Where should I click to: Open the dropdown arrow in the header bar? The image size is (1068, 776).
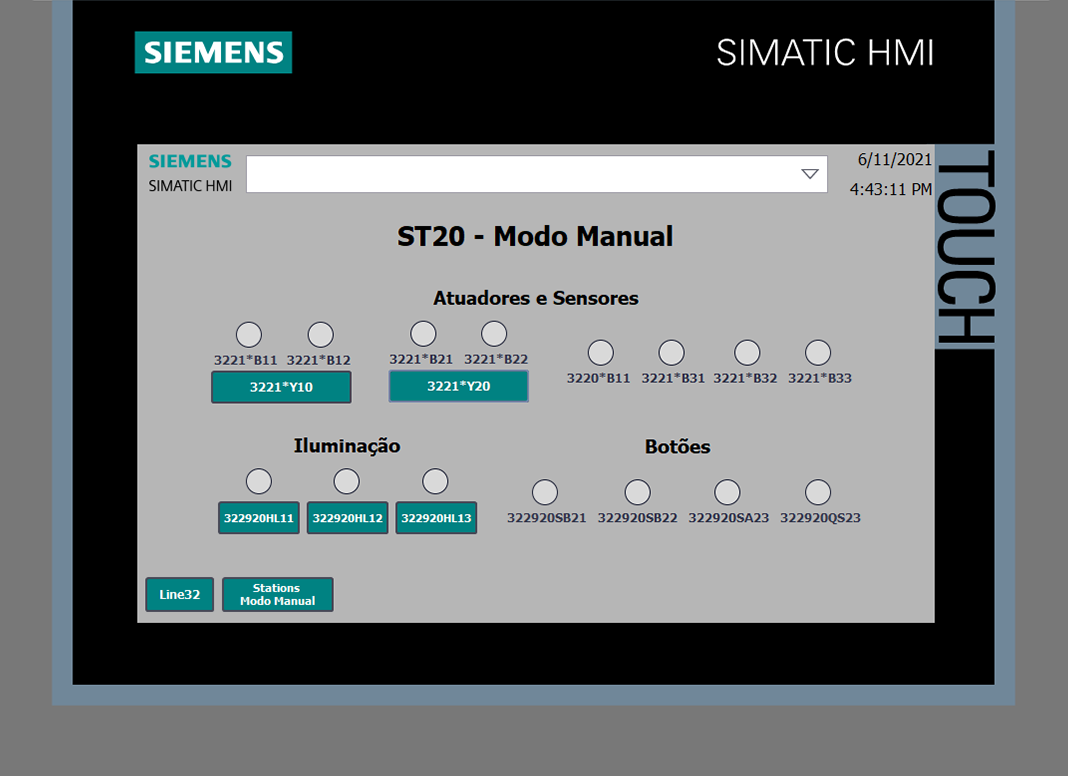pyautogui.click(x=810, y=174)
